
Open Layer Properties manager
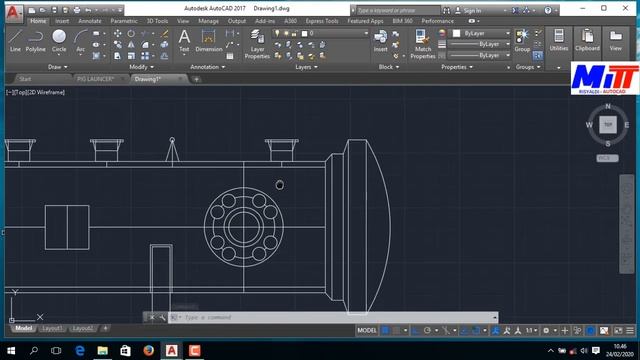pyautogui.click(x=257, y=44)
